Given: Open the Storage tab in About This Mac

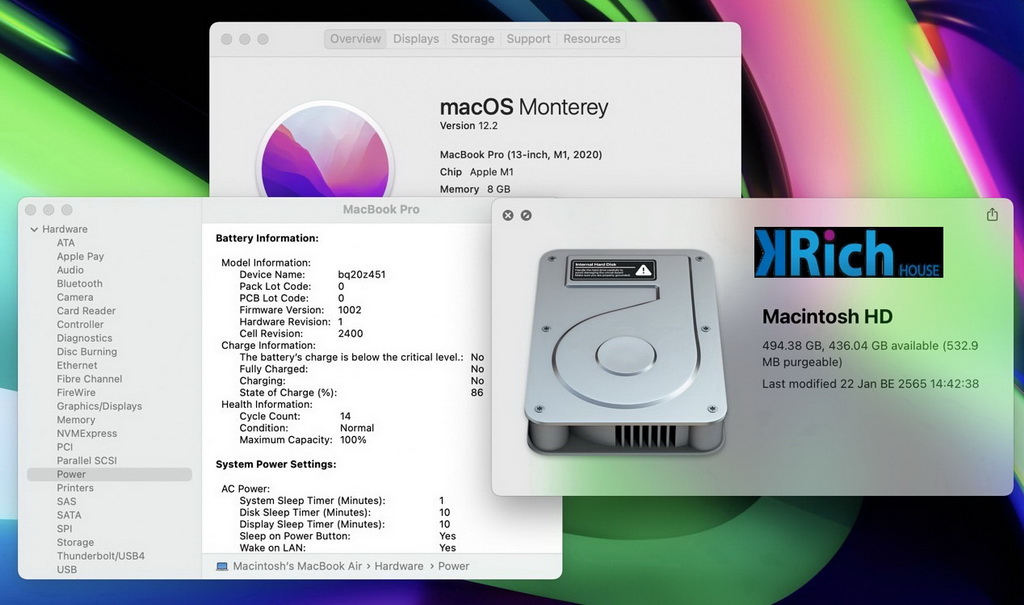Looking at the screenshot, I should (473, 39).
